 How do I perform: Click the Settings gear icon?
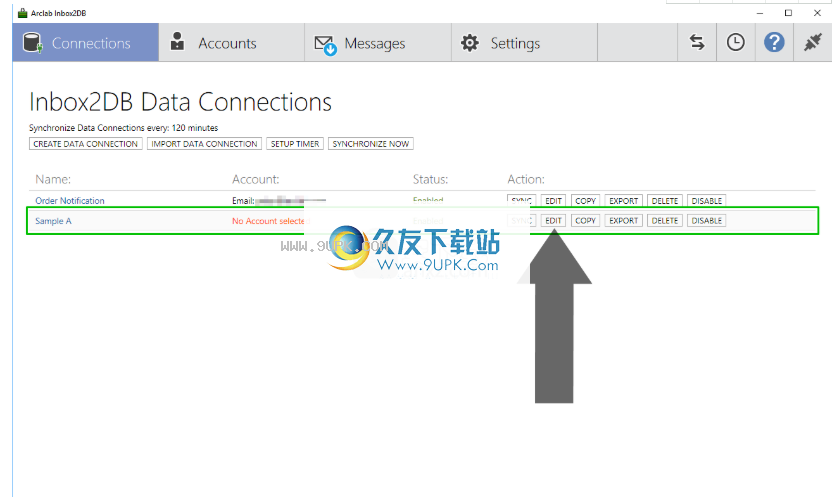[x=470, y=43]
